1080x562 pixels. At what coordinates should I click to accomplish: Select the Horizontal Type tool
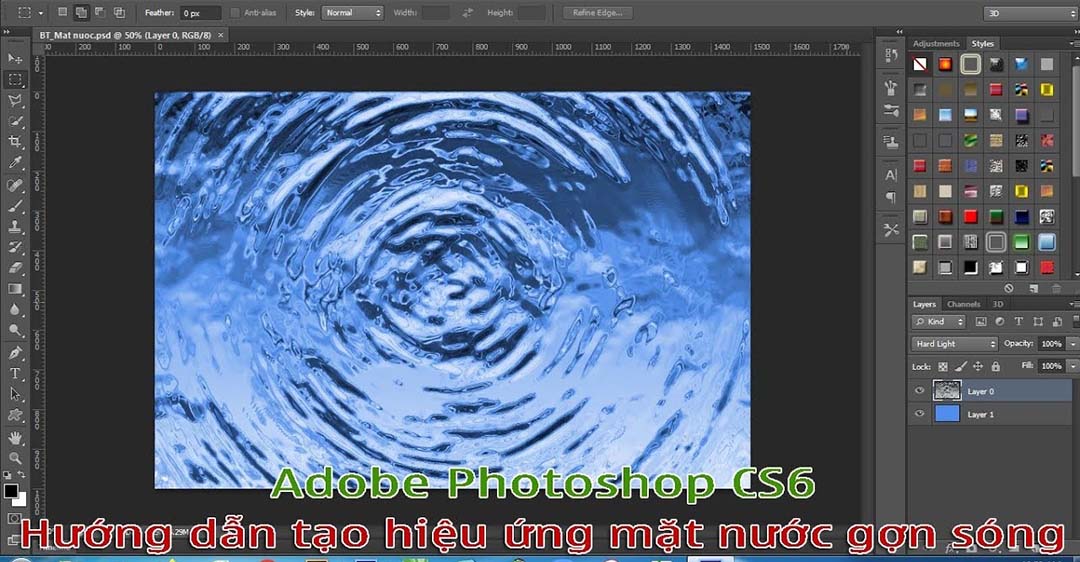[x=14, y=373]
